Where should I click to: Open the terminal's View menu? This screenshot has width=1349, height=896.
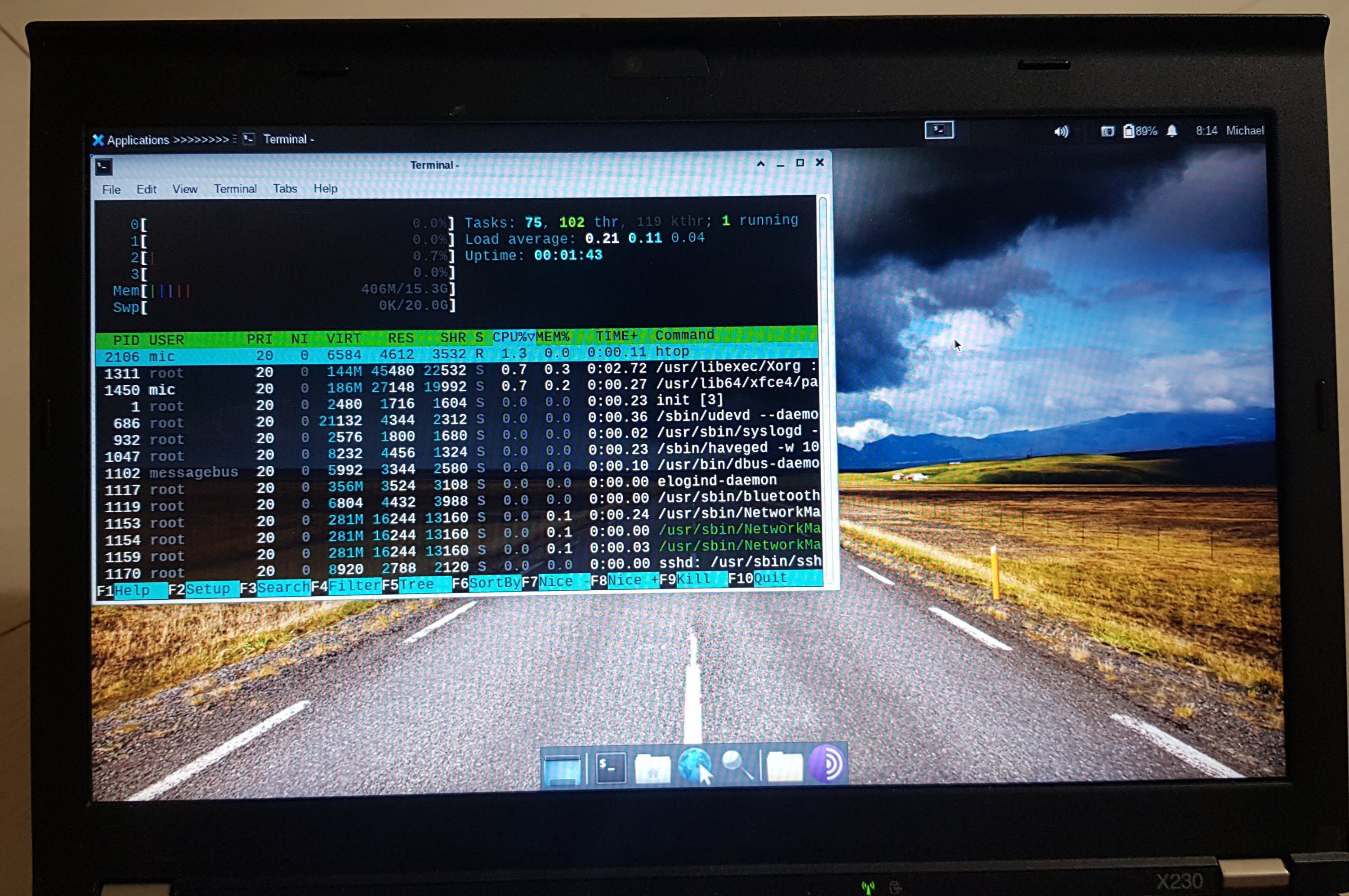click(184, 189)
